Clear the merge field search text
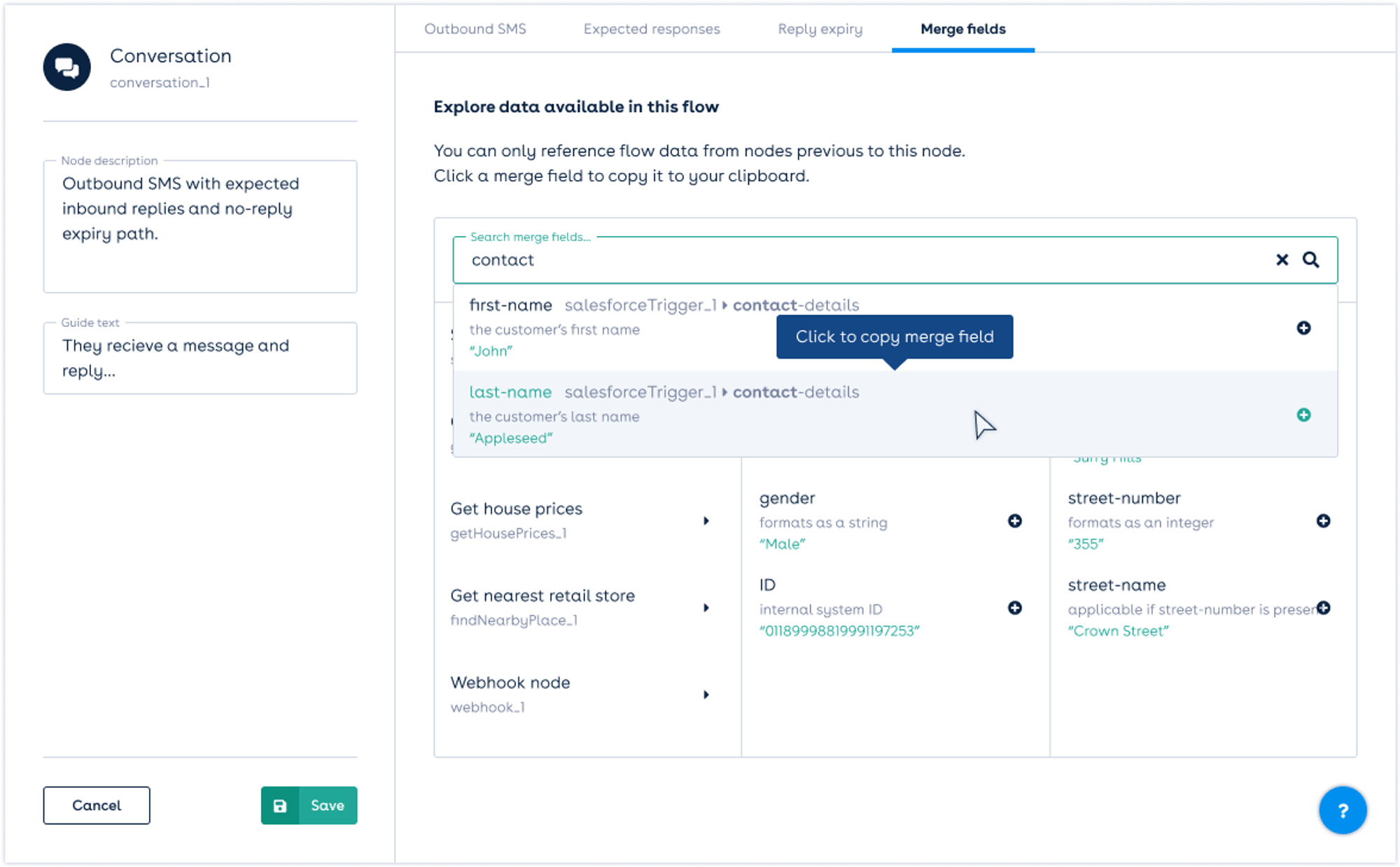The width and height of the screenshot is (1400, 867). pos(1282,260)
